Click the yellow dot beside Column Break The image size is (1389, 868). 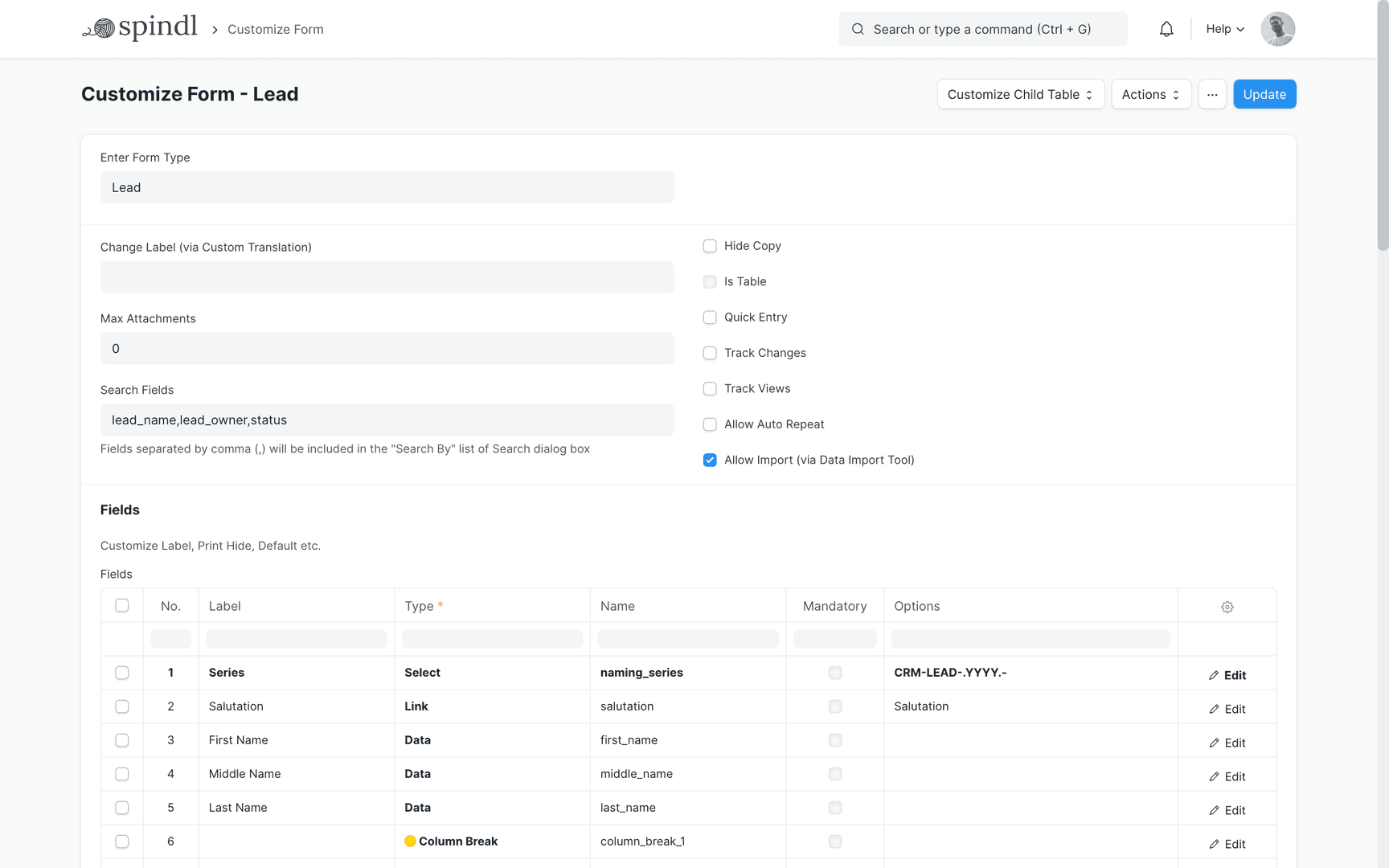click(411, 841)
